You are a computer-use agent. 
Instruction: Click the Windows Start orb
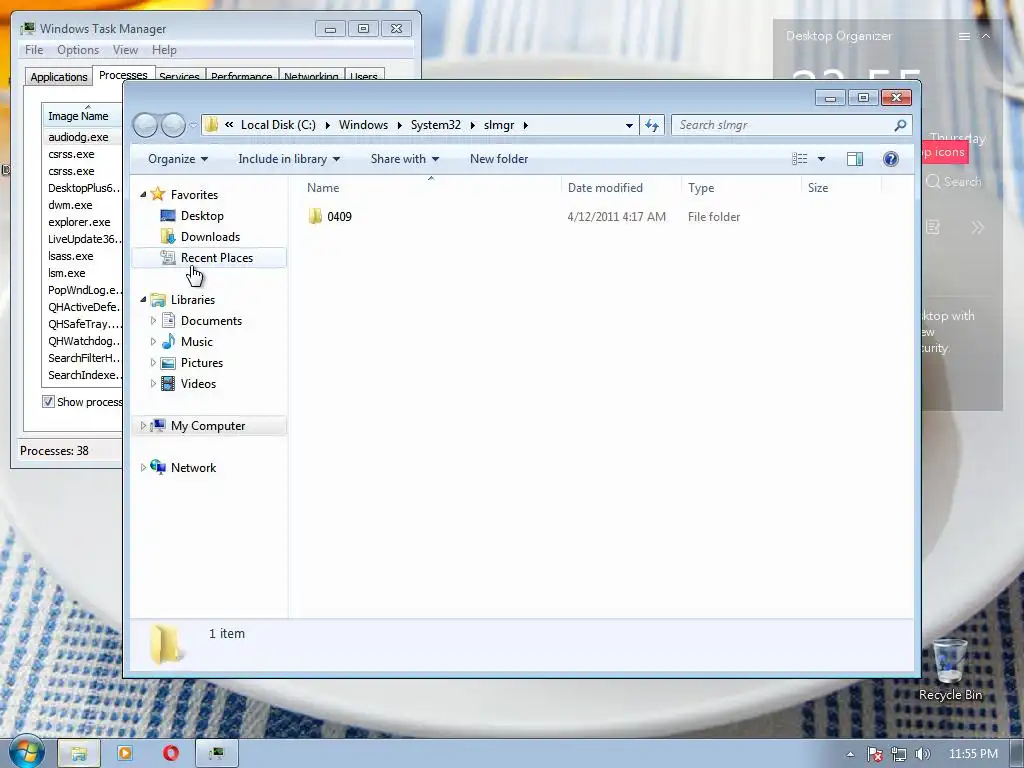(26, 752)
